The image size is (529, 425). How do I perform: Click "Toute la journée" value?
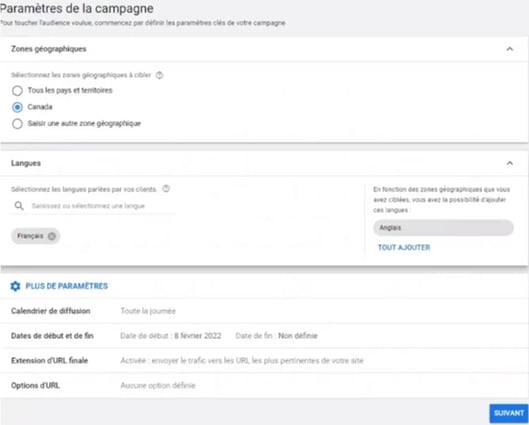pyautogui.click(x=148, y=311)
